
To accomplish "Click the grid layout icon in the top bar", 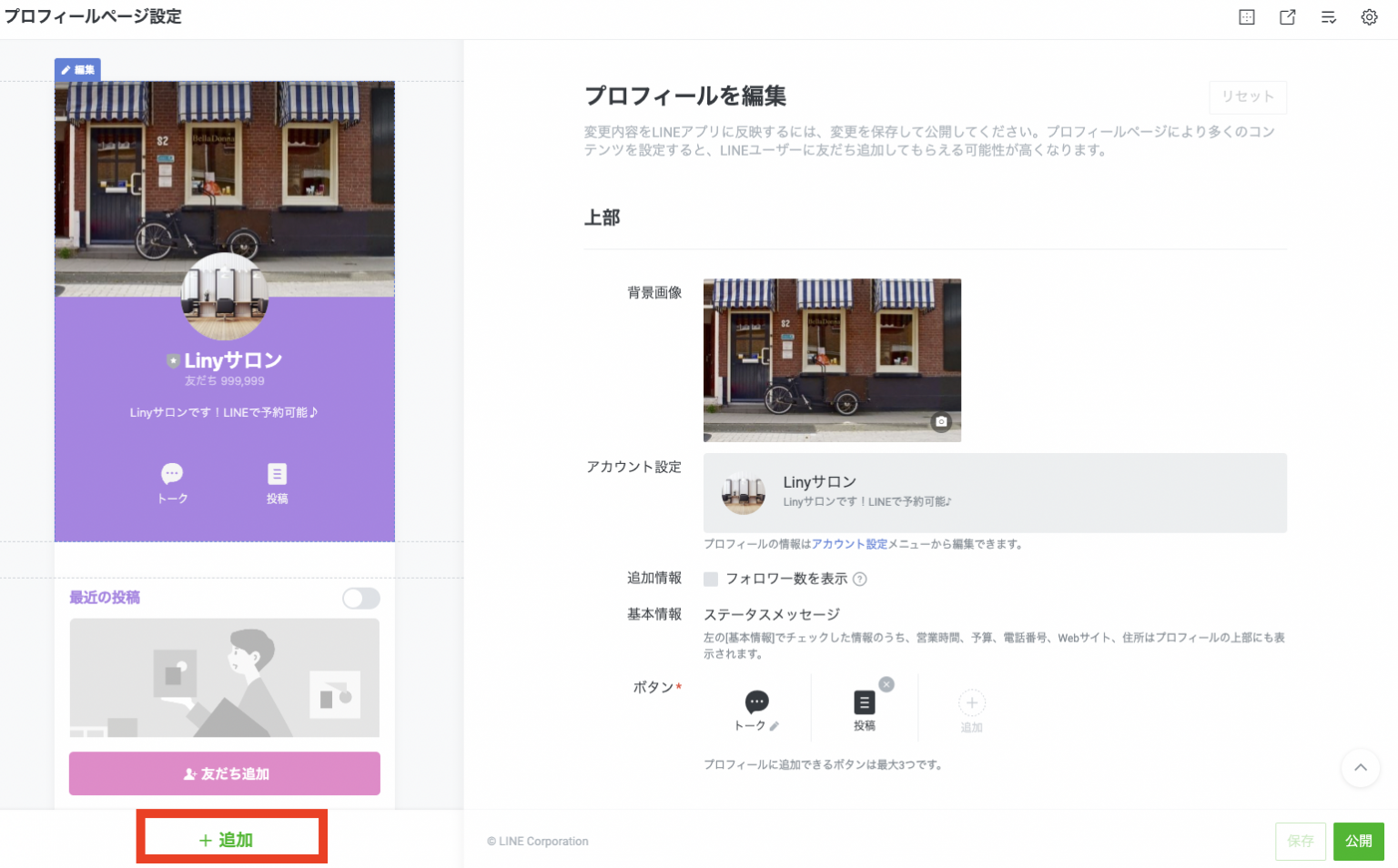I will pos(1246,16).
